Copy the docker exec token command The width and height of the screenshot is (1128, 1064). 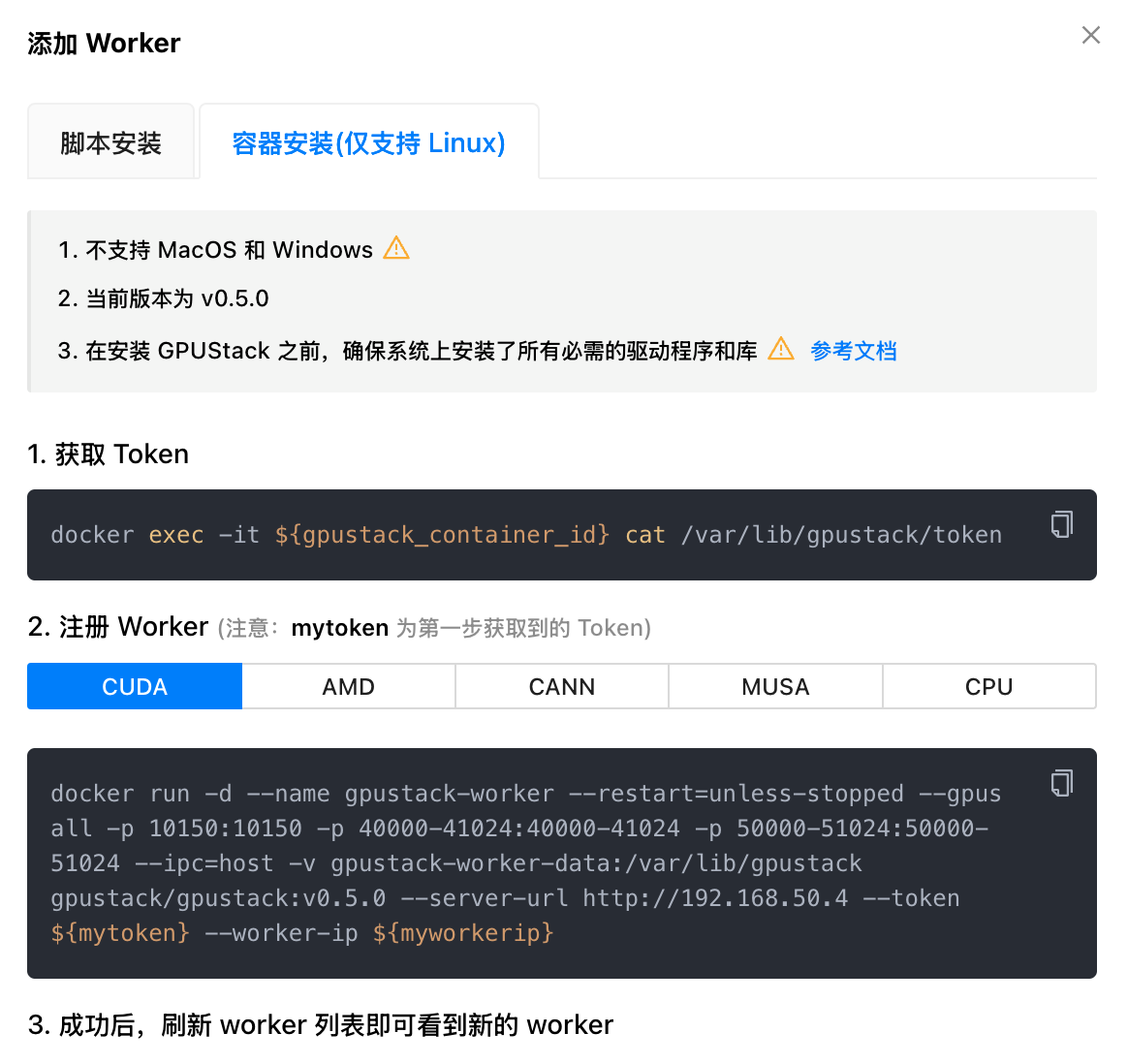[1062, 524]
